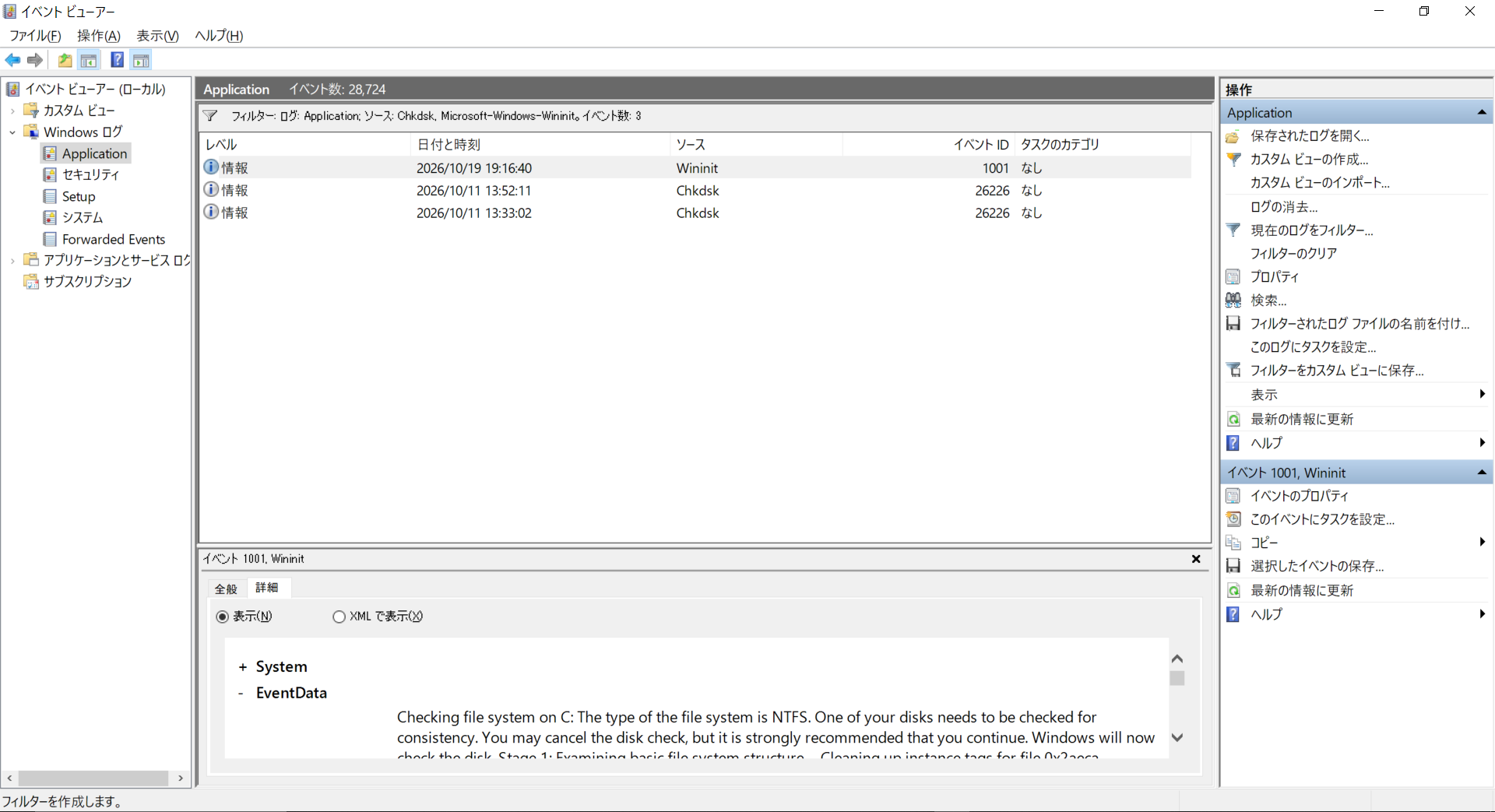Click the details pane scroll down arrow

click(1177, 737)
